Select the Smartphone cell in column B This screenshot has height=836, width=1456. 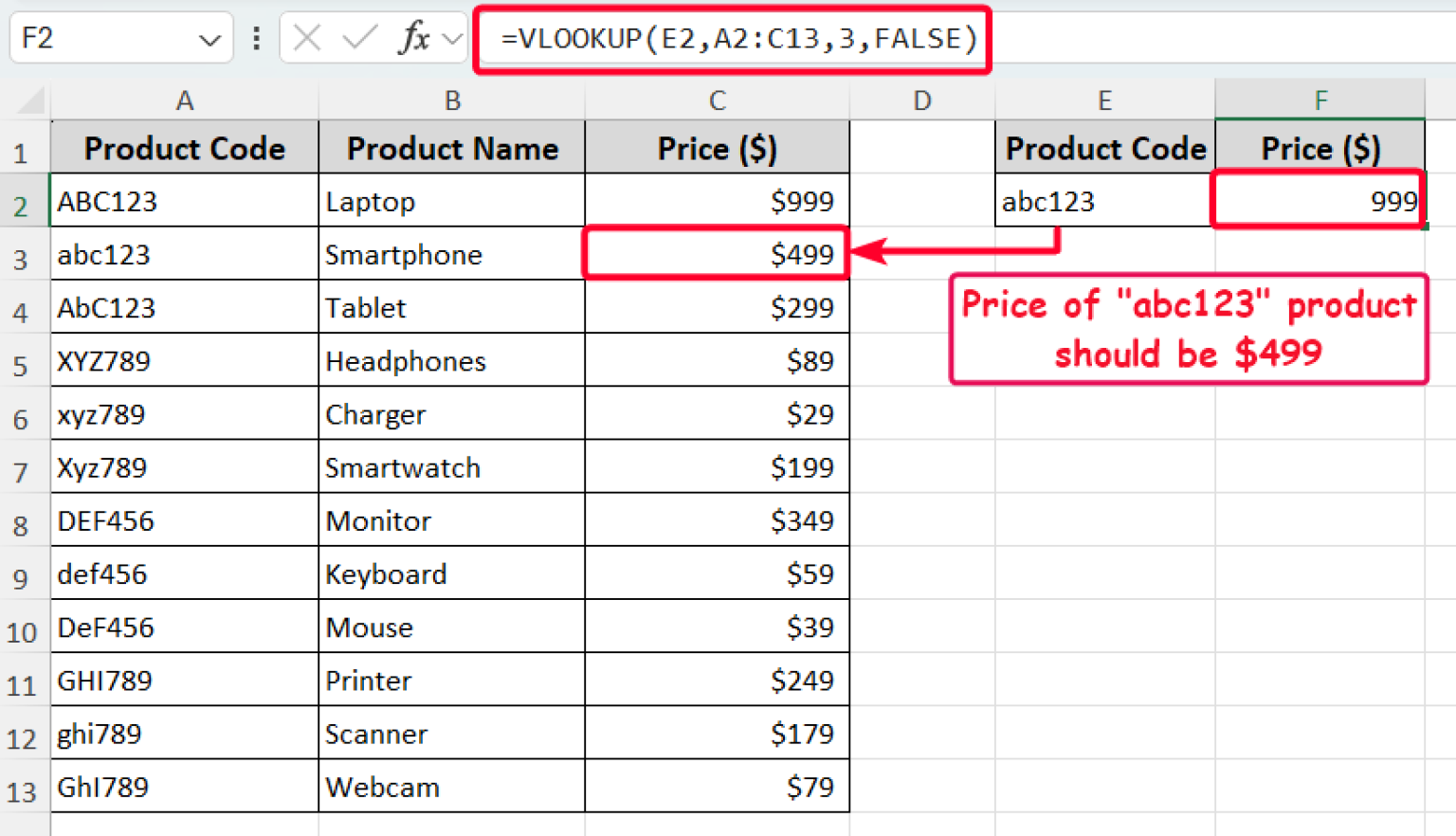[452, 253]
